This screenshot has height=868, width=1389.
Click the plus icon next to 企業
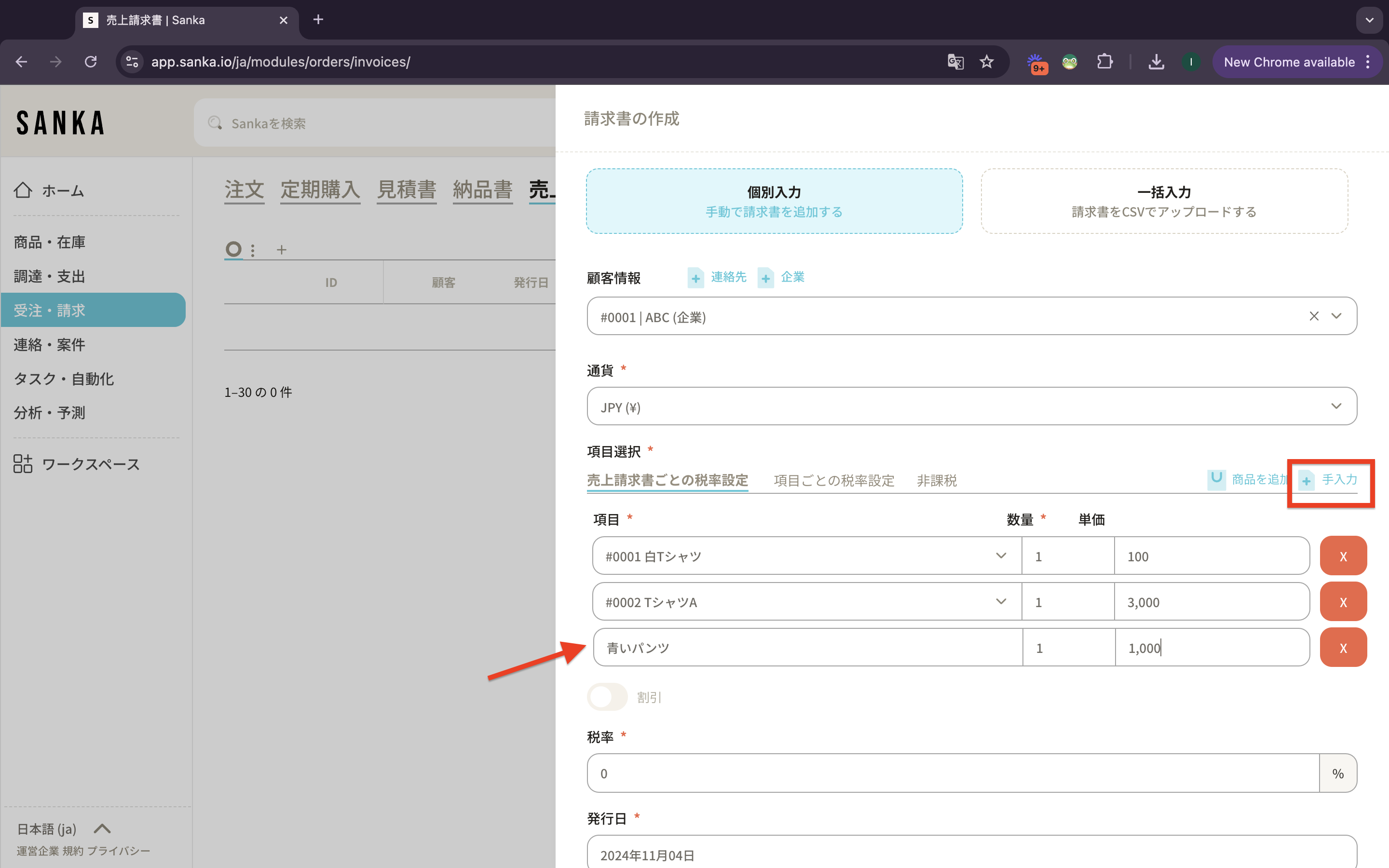click(x=766, y=278)
